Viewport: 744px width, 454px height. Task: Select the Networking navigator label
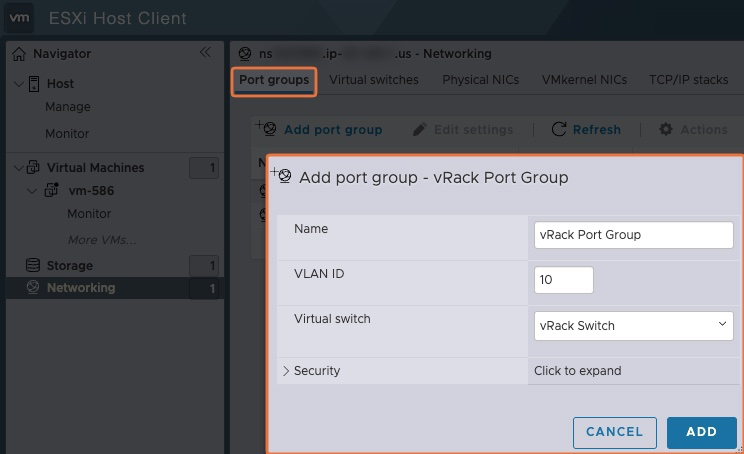coord(81,287)
